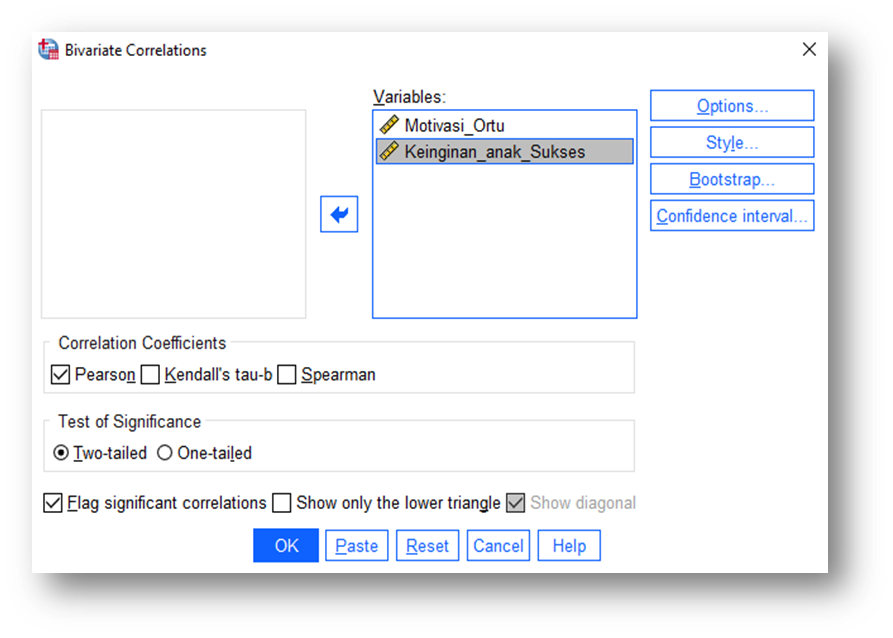The image size is (893, 638).
Task: Select Two-tailed significance test
Action: pos(61,453)
